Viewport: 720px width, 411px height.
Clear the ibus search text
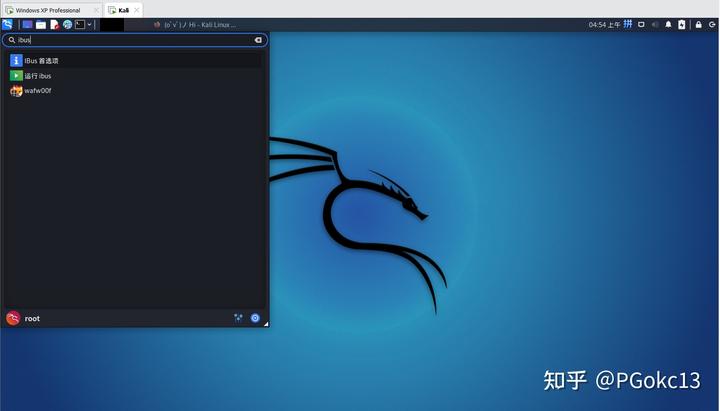coord(258,40)
